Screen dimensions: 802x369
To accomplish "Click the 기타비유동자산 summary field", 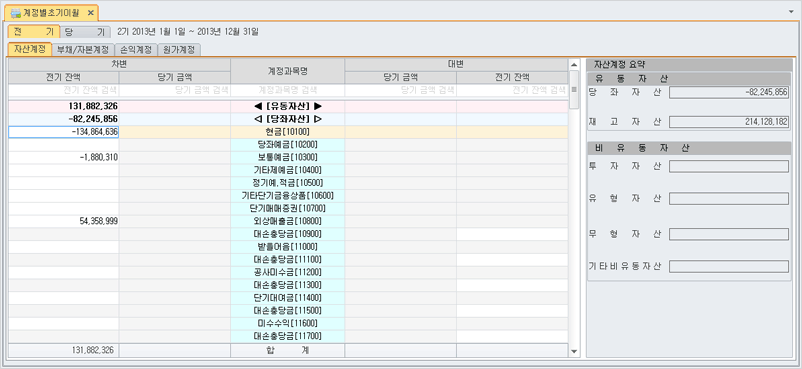I will click(729, 267).
